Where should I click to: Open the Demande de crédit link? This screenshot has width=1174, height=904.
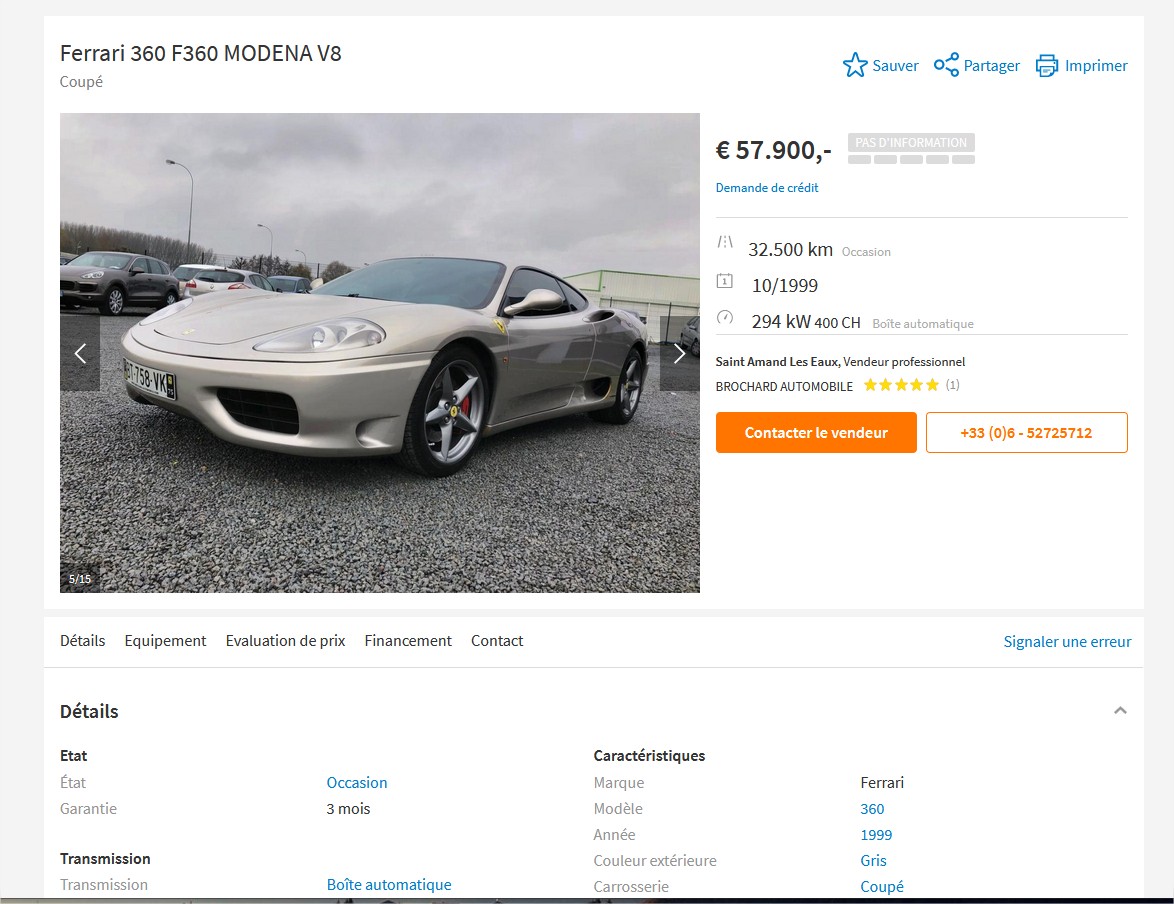pyautogui.click(x=767, y=188)
